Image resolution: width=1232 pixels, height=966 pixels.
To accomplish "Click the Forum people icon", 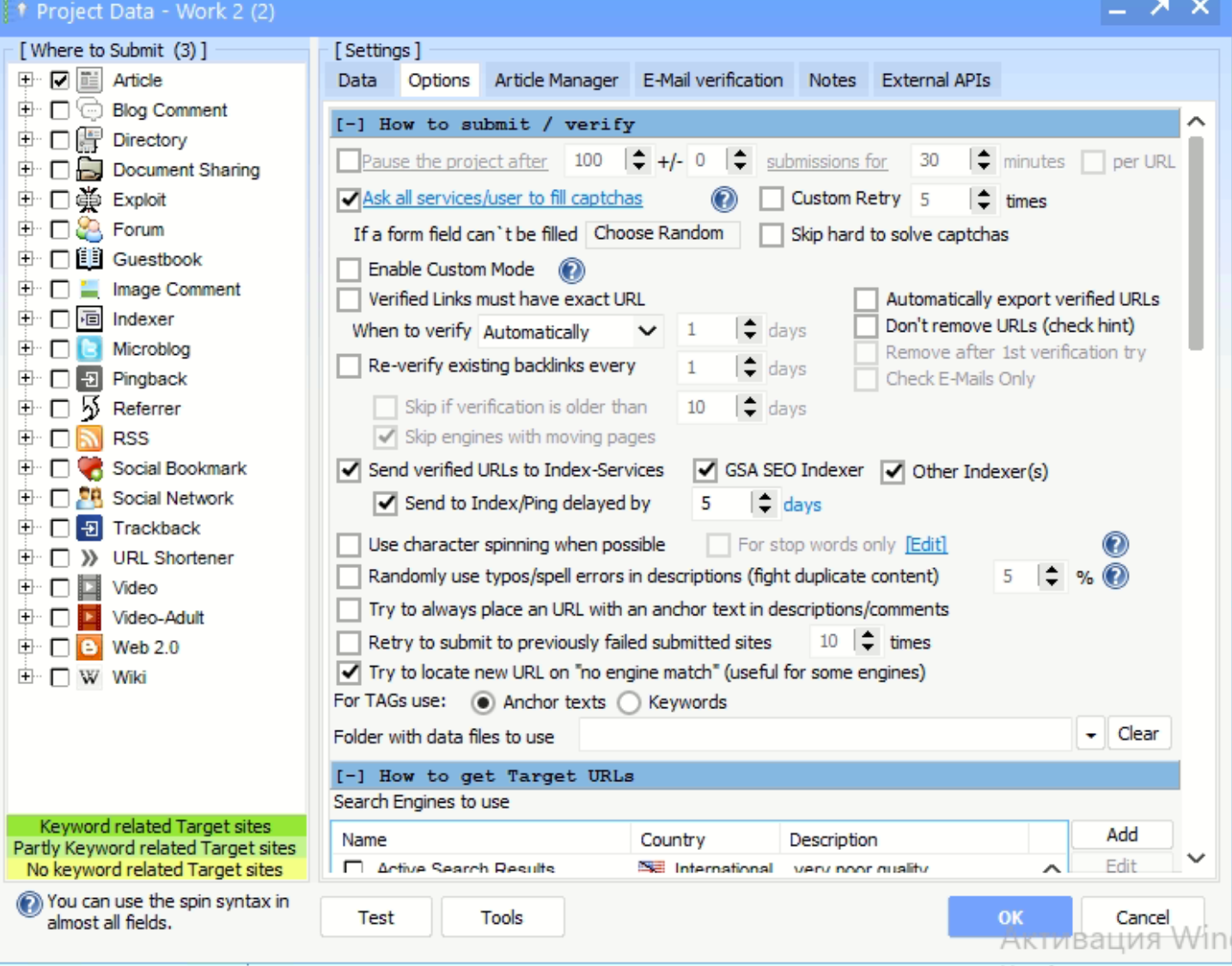I will point(89,229).
